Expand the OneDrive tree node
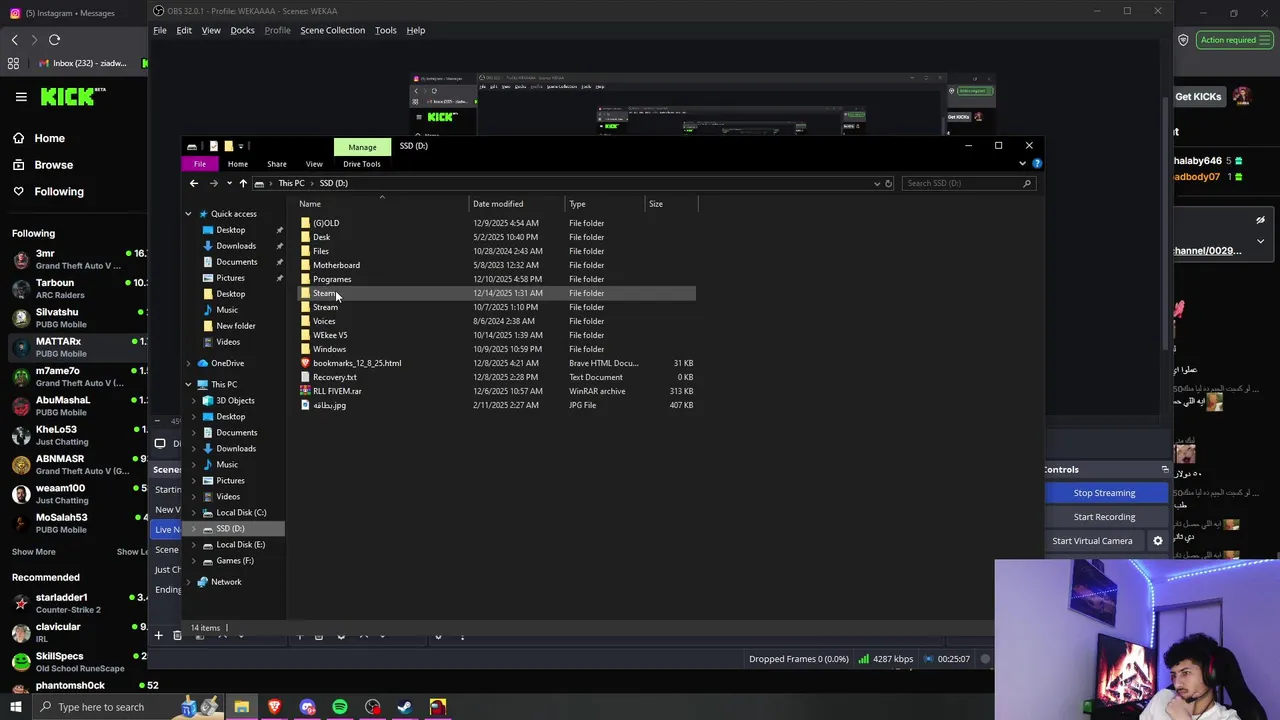Screen dimensions: 1280x720 (x=188, y=363)
